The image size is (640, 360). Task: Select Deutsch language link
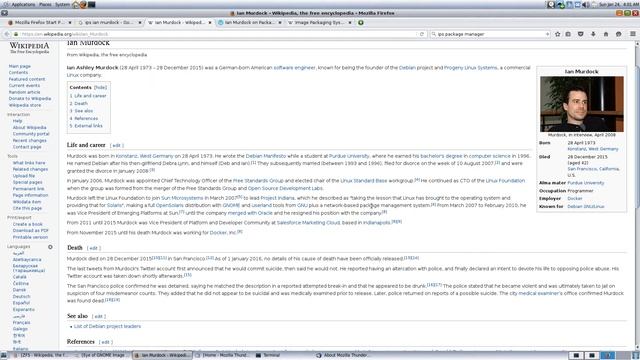(21, 297)
